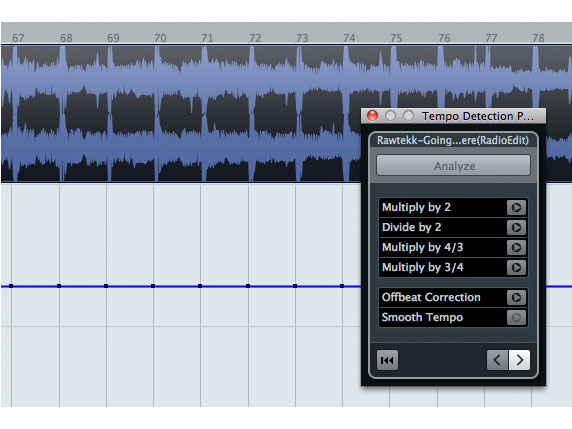Click bar 67 in the ruler
The height and width of the screenshot is (429, 572).
[18, 38]
